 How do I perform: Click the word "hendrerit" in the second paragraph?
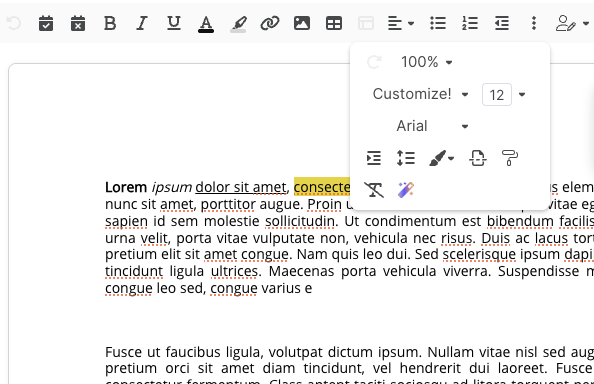pyautogui.click(x=431, y=368)
